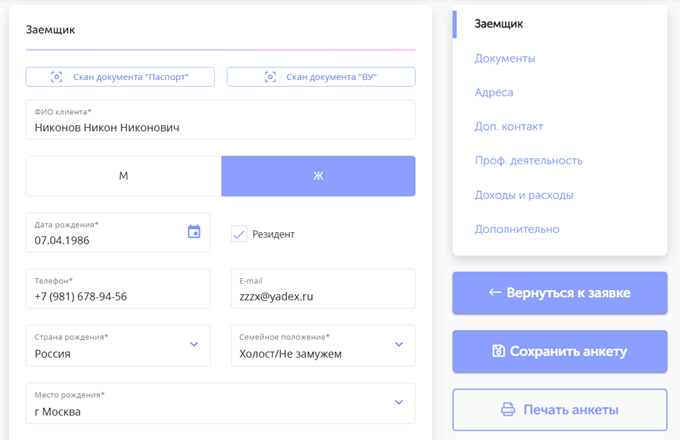
Task: Click the save icon on Сохранить анкету
Action: pyautogui.click(x=498, y=351)
